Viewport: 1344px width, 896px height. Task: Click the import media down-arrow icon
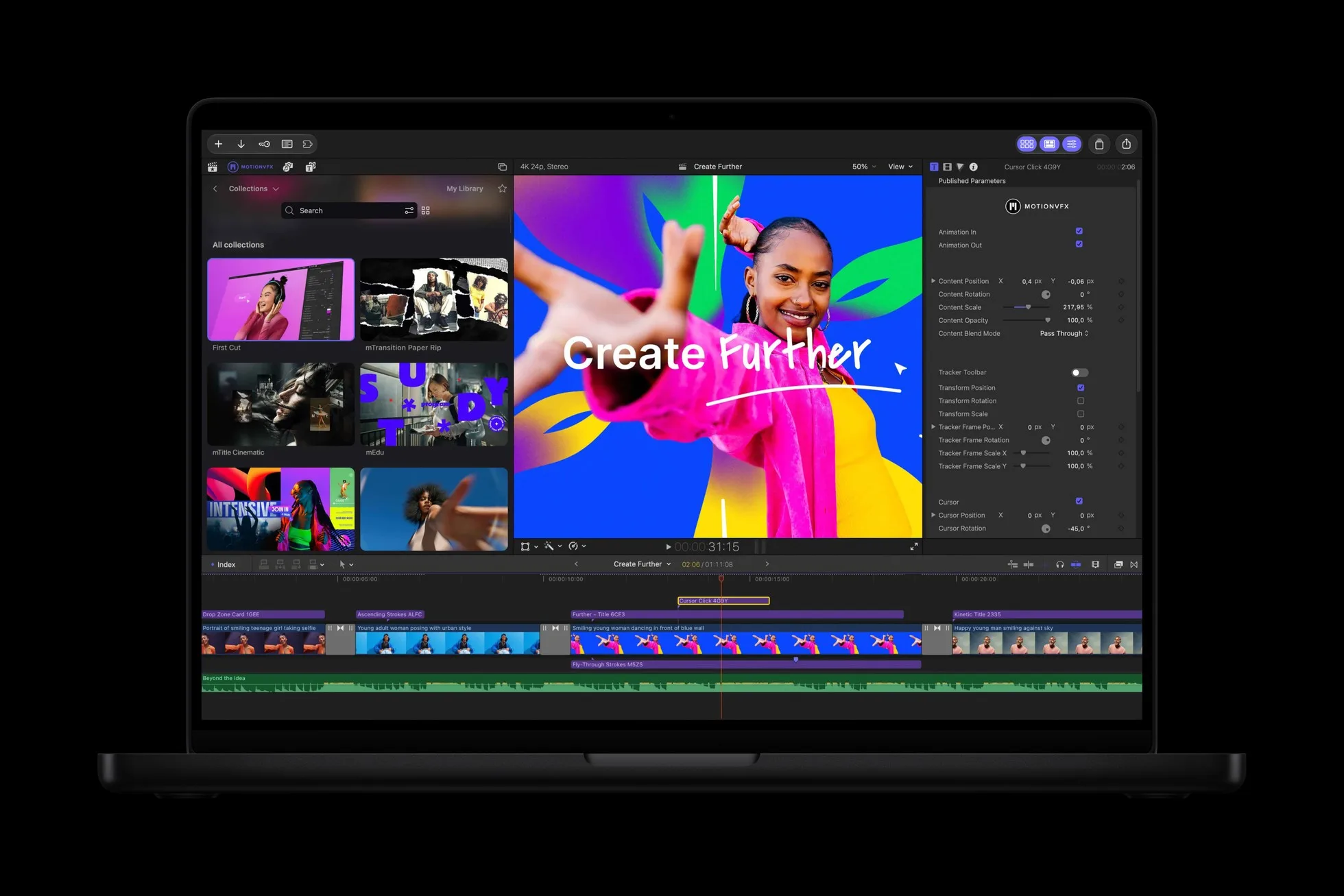[x=241, y=144]
